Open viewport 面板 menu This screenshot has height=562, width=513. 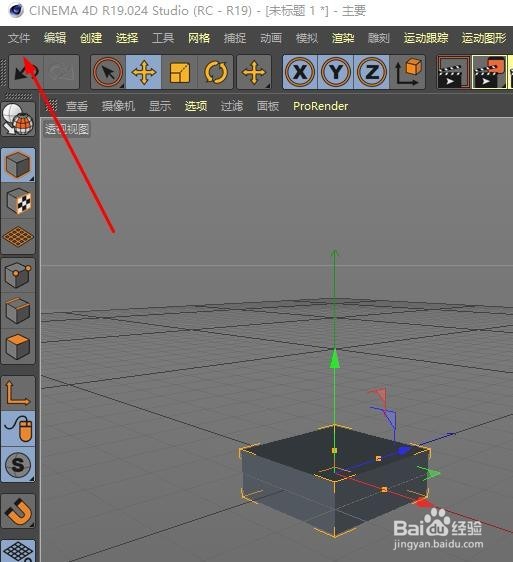(268, 106)
